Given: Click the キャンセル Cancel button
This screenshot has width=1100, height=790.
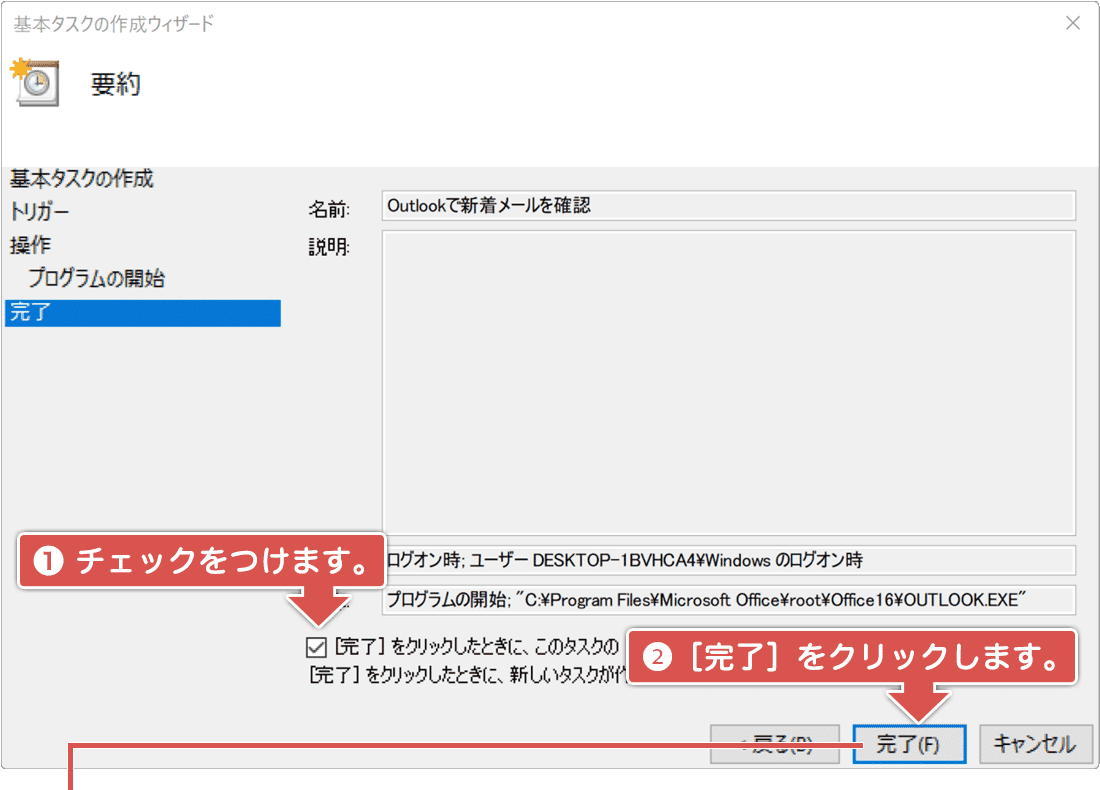Looking at the screenshot, I should click(1036, 743).
